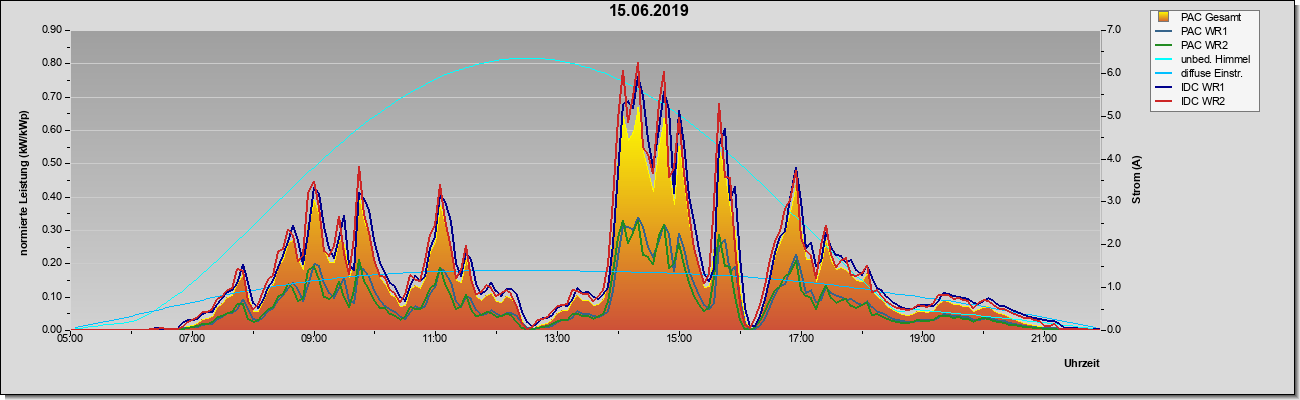The image size is (1300, 400).
Task: Click the 21:00 time axis label
Action: [x=1043, y=339]
